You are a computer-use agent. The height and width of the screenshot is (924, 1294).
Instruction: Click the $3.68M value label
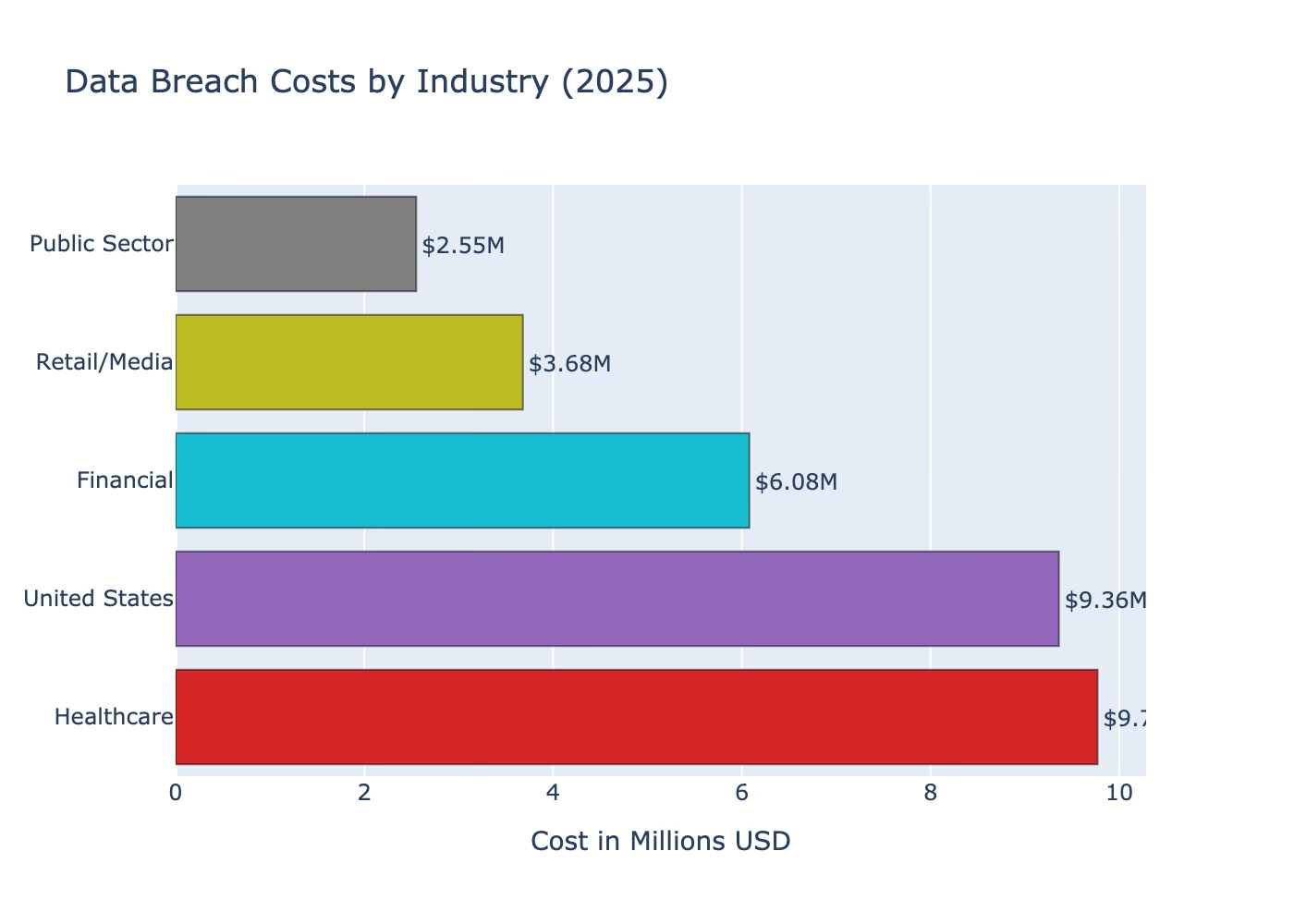pos(569,364)
